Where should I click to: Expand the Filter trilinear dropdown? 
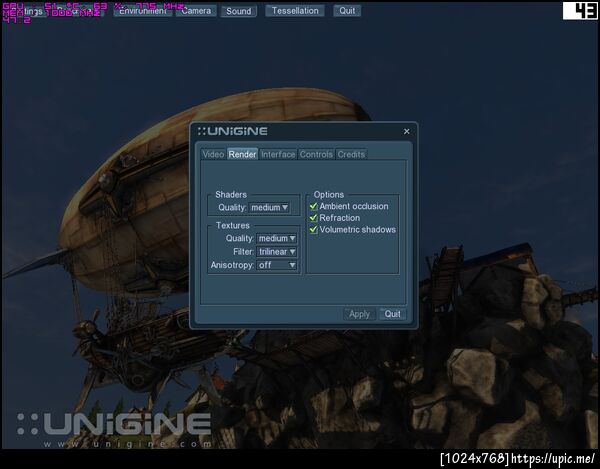point(277,252)
